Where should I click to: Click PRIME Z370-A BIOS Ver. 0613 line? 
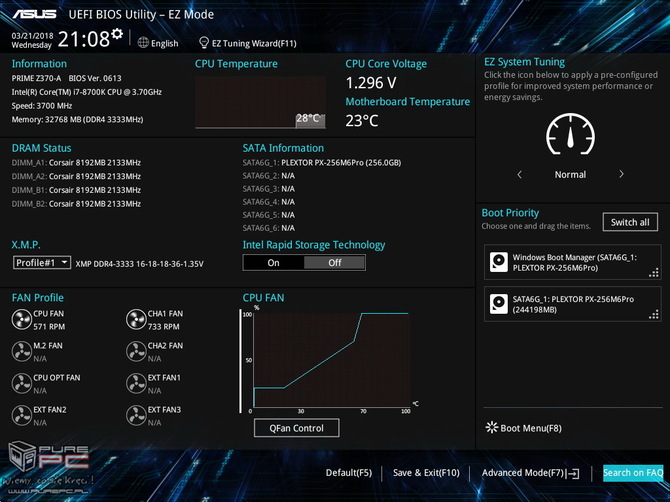tap(66, 78)
